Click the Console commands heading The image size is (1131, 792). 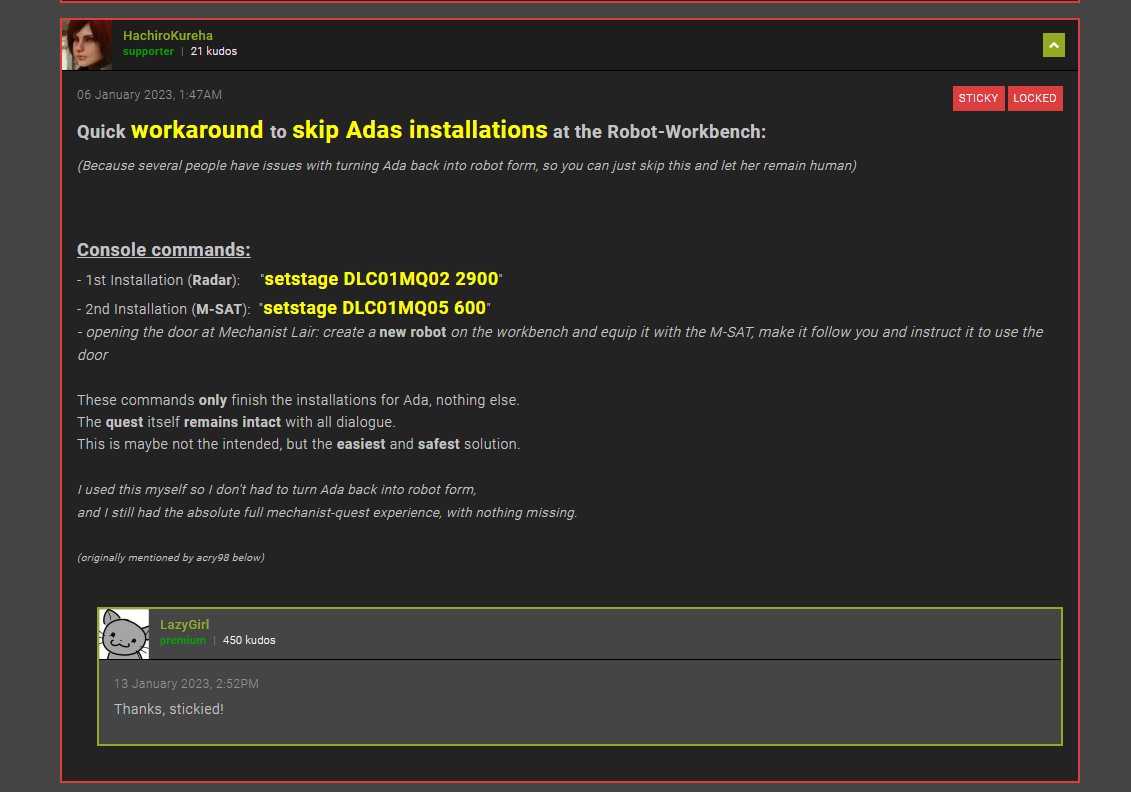[163, 250]
